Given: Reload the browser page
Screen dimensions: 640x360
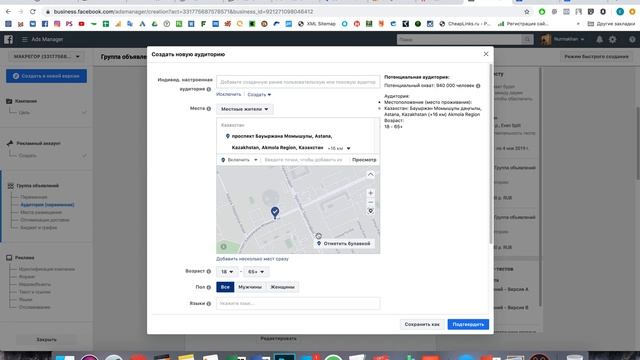Looking at the screenshot, I should (x=33, y=12).
